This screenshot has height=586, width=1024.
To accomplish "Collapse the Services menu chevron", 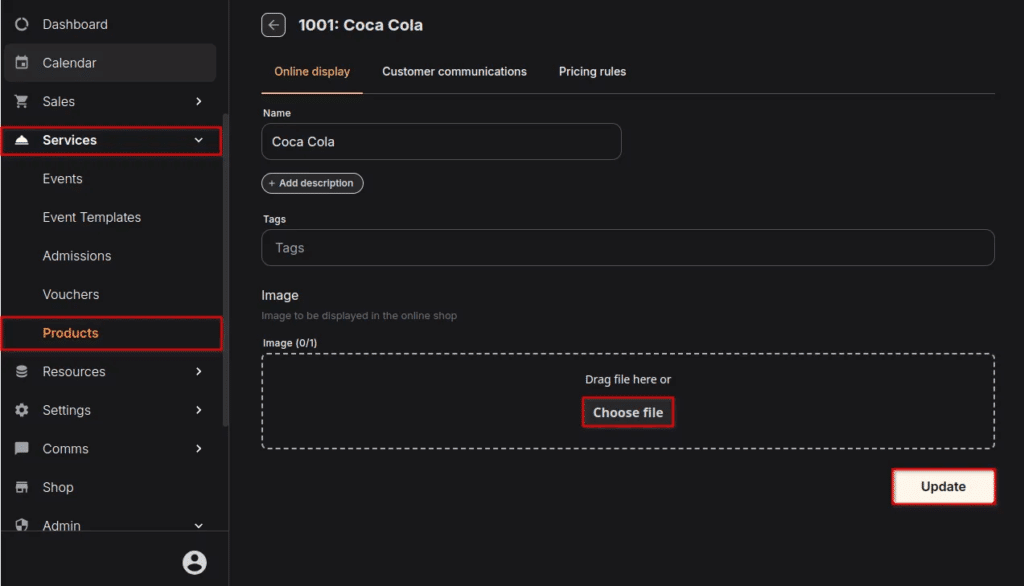I will point(198,141).
